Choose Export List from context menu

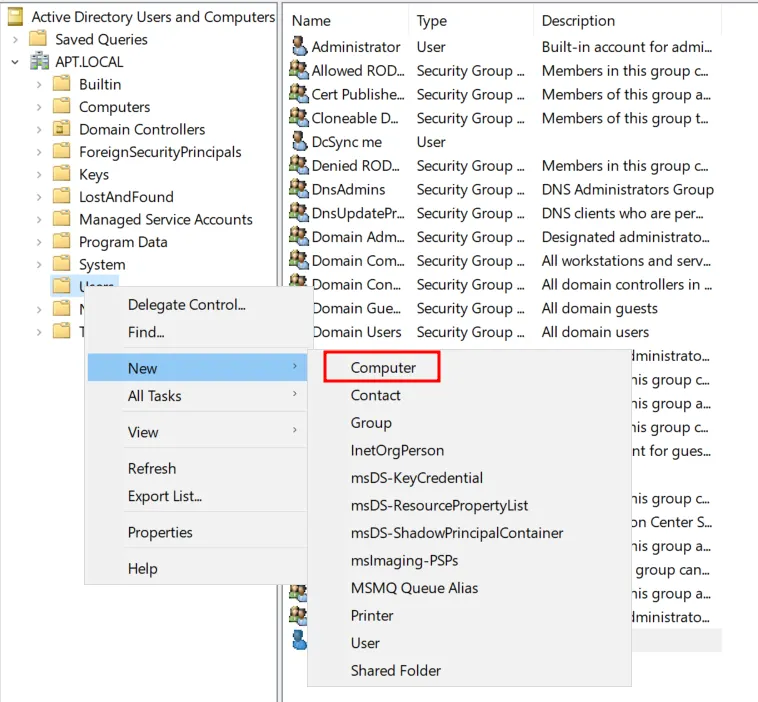point(197,496)
